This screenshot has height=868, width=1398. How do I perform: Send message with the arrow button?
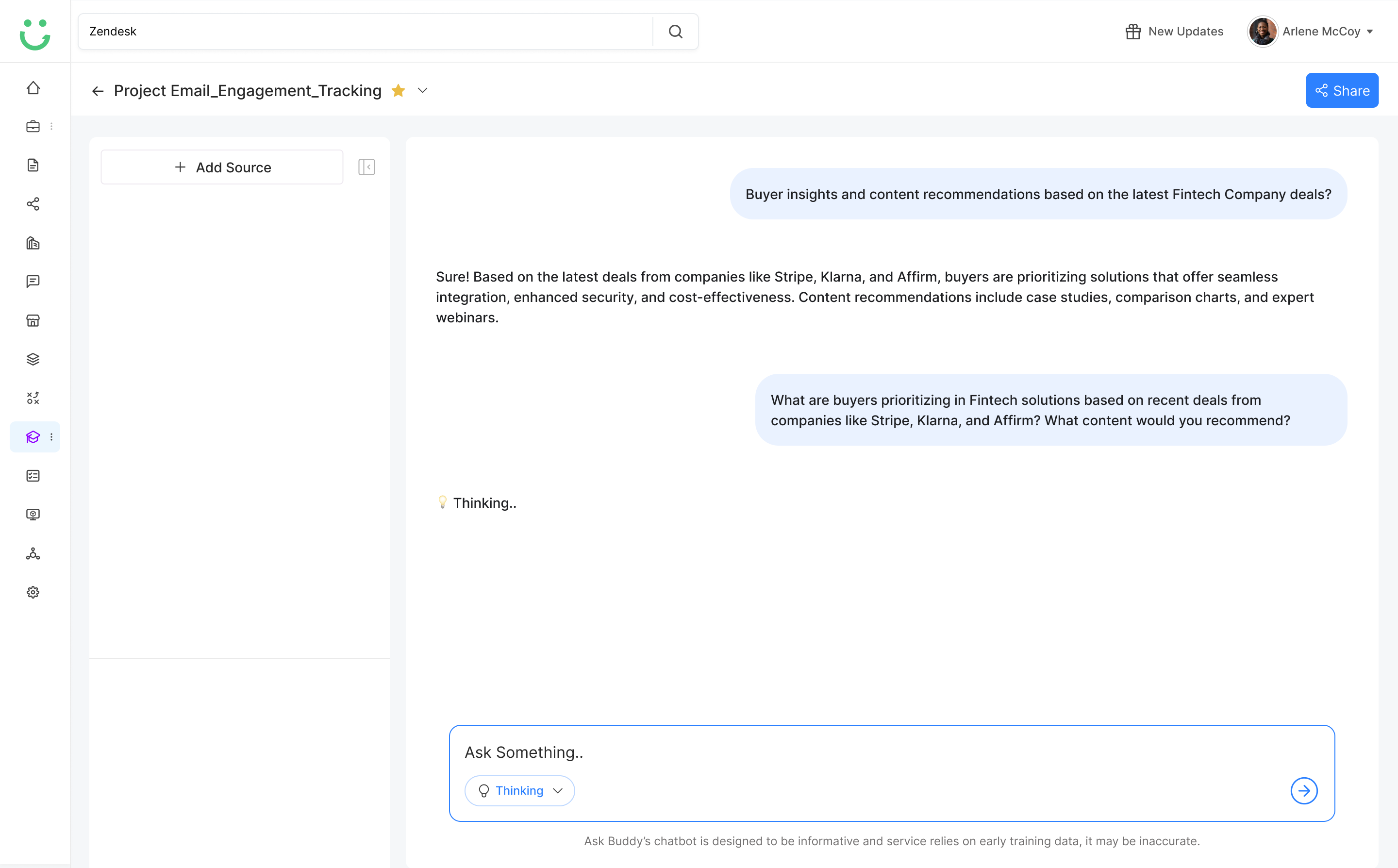coord(1304,790)
